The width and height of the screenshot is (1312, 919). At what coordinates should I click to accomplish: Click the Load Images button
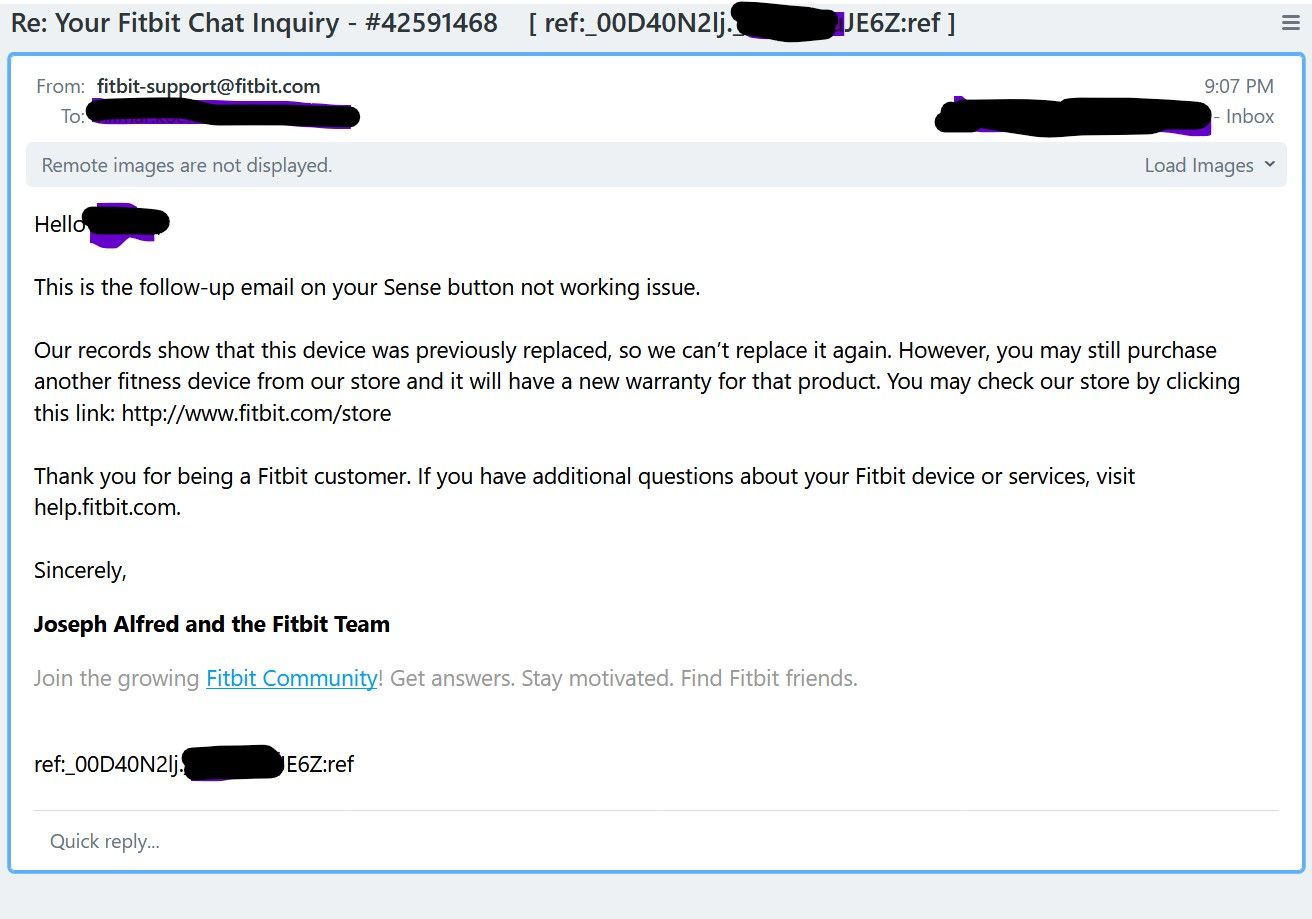pyautogui.click(x=1198, y=166)
